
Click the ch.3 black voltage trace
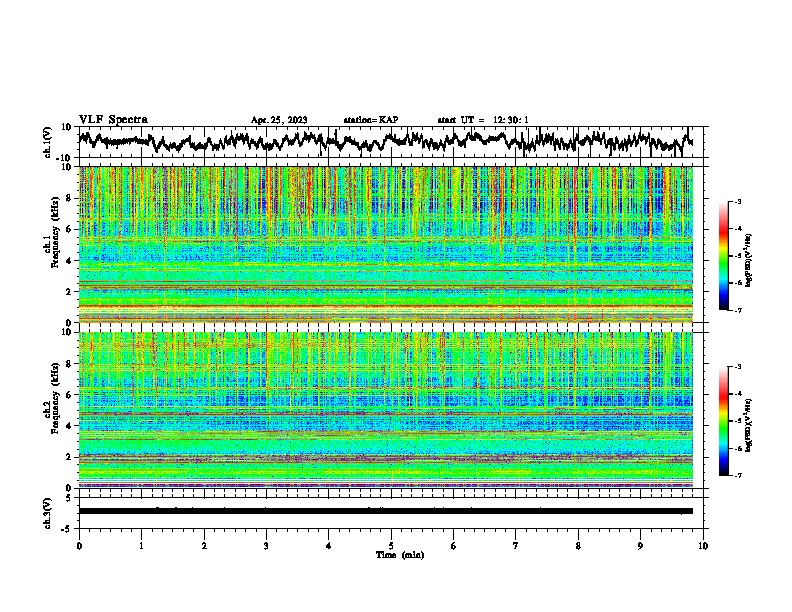[x=386, y=511]
